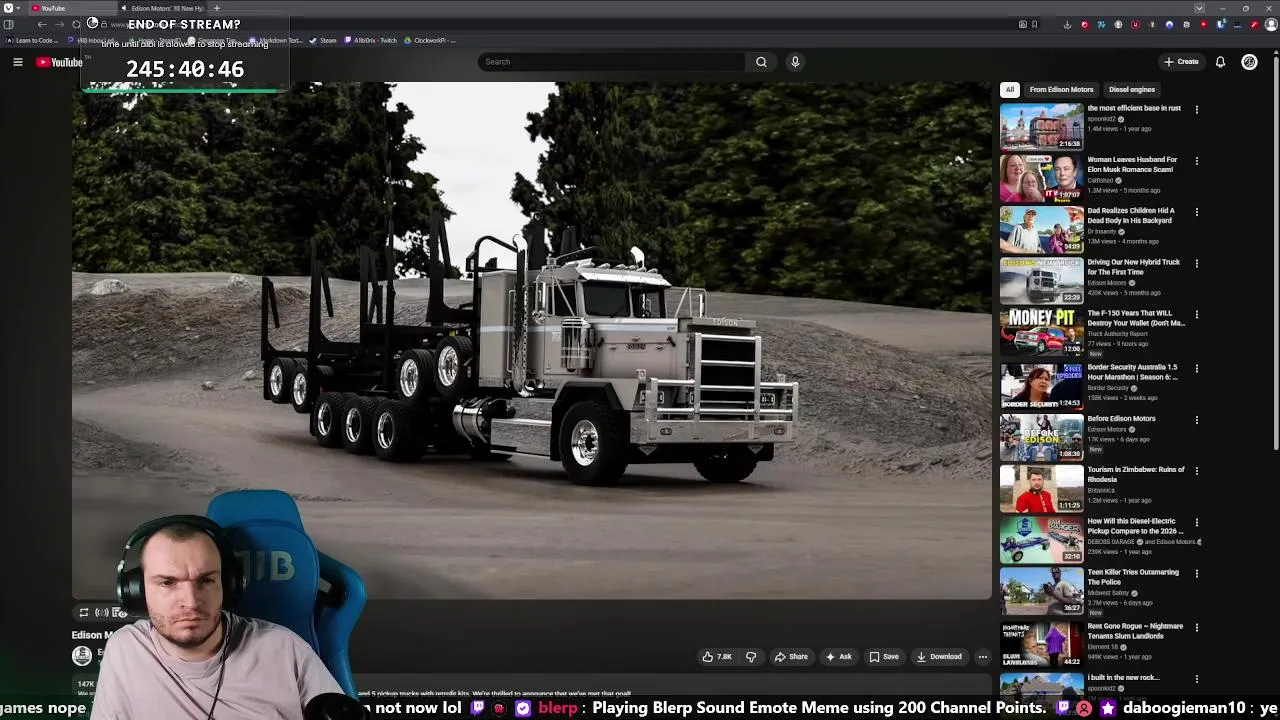
Task: Click the browser forward arrow
Action: tap(59, 24)
